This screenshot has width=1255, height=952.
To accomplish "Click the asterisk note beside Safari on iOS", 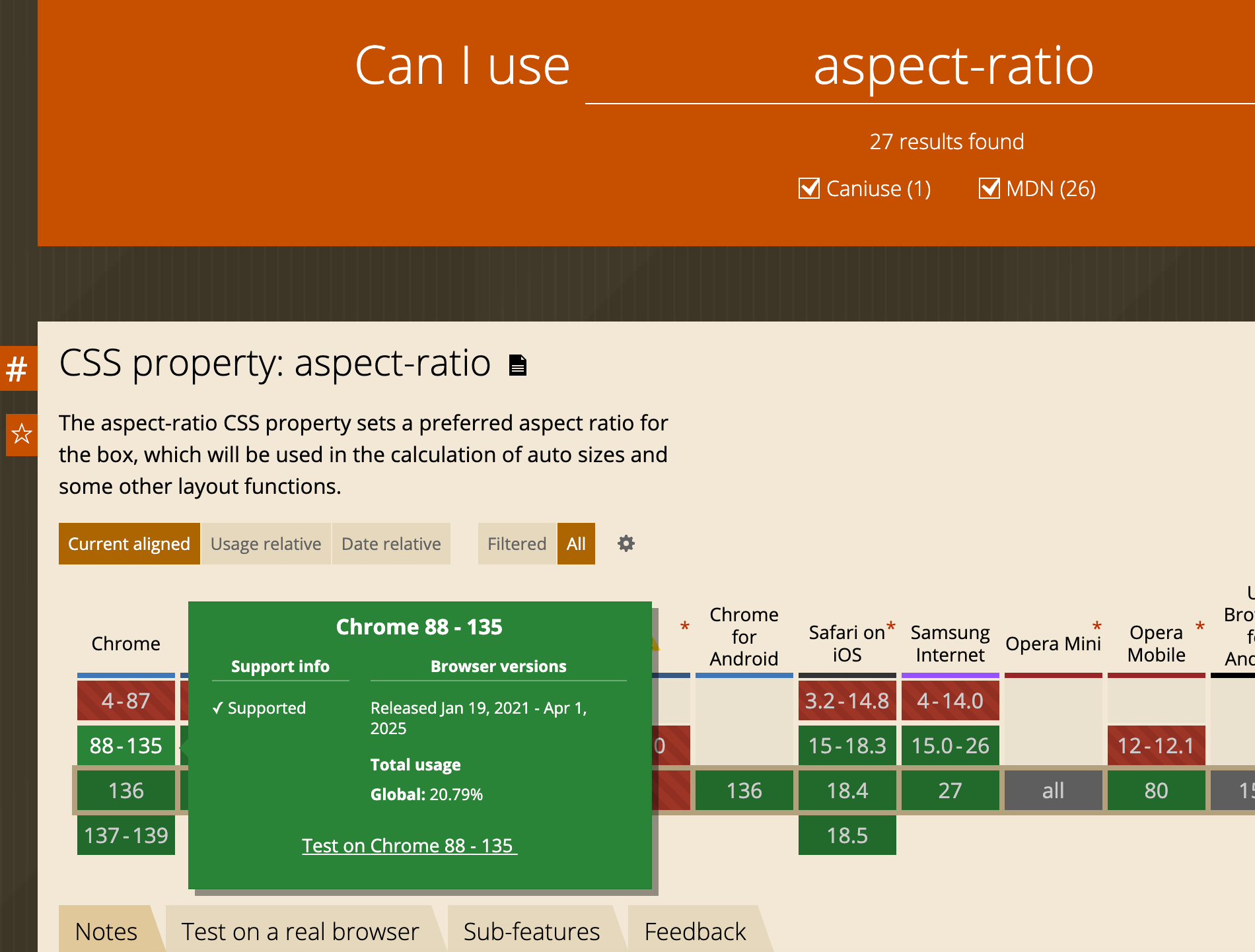I will (x=890, y=627).
